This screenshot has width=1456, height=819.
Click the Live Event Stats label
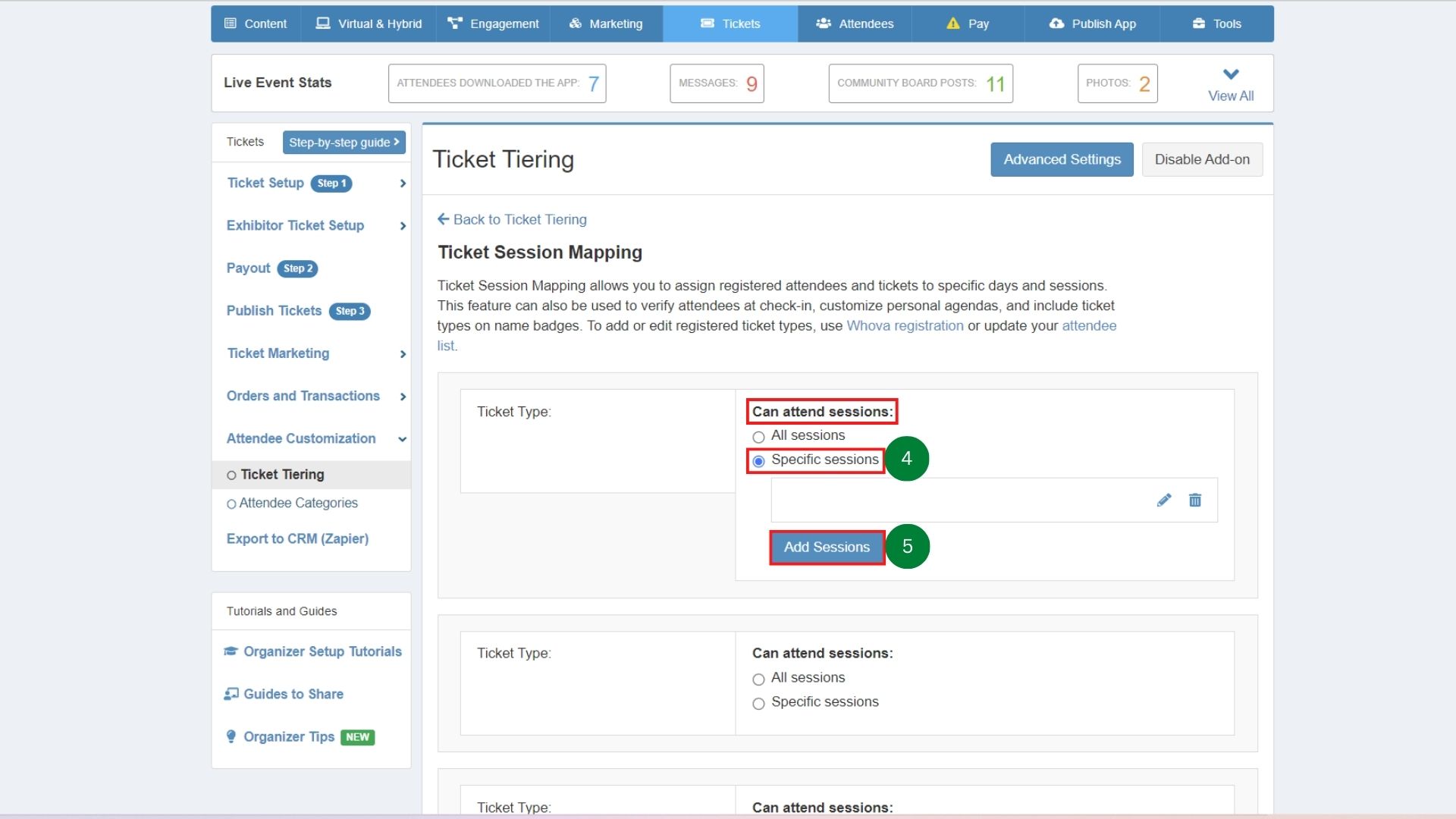[x=278, y=83]
